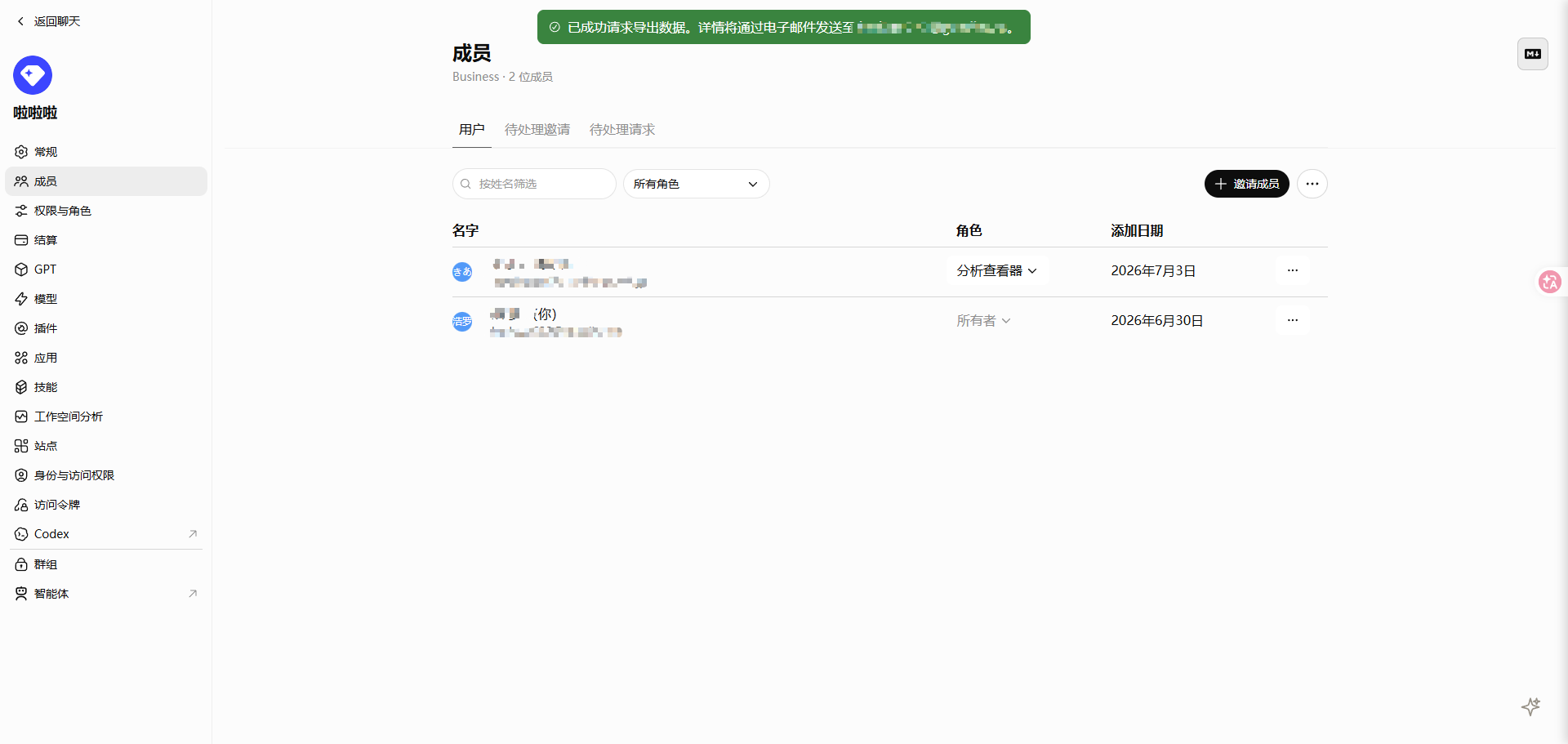Click the Markdown icon button at top right

(x=1533, y=54)
